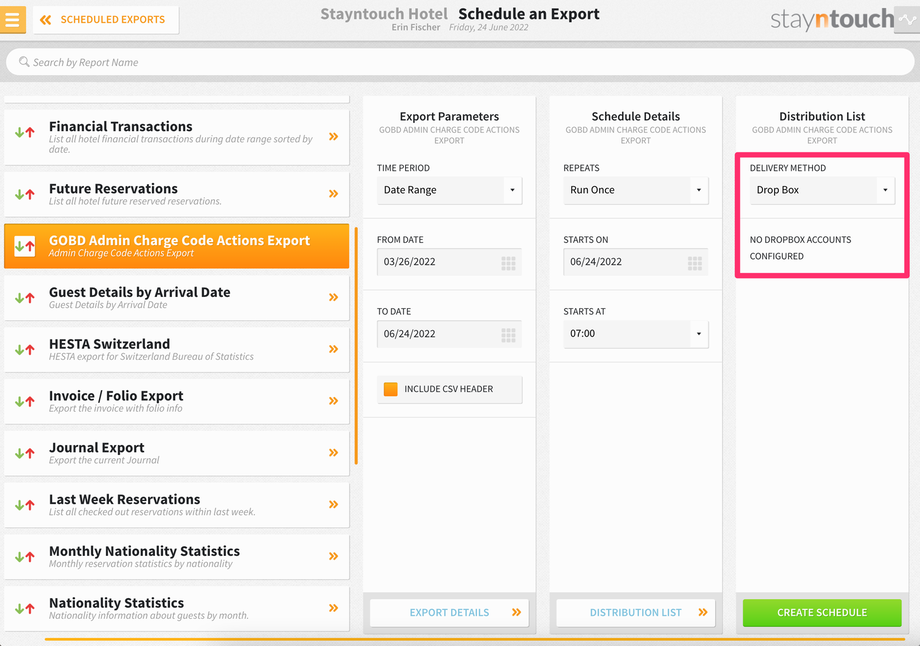Image resolution: width=920 pixels, height=646 pixels.
Task: Click the HESTA Switzerland arrows icon
Action: [x=25, y=350]
